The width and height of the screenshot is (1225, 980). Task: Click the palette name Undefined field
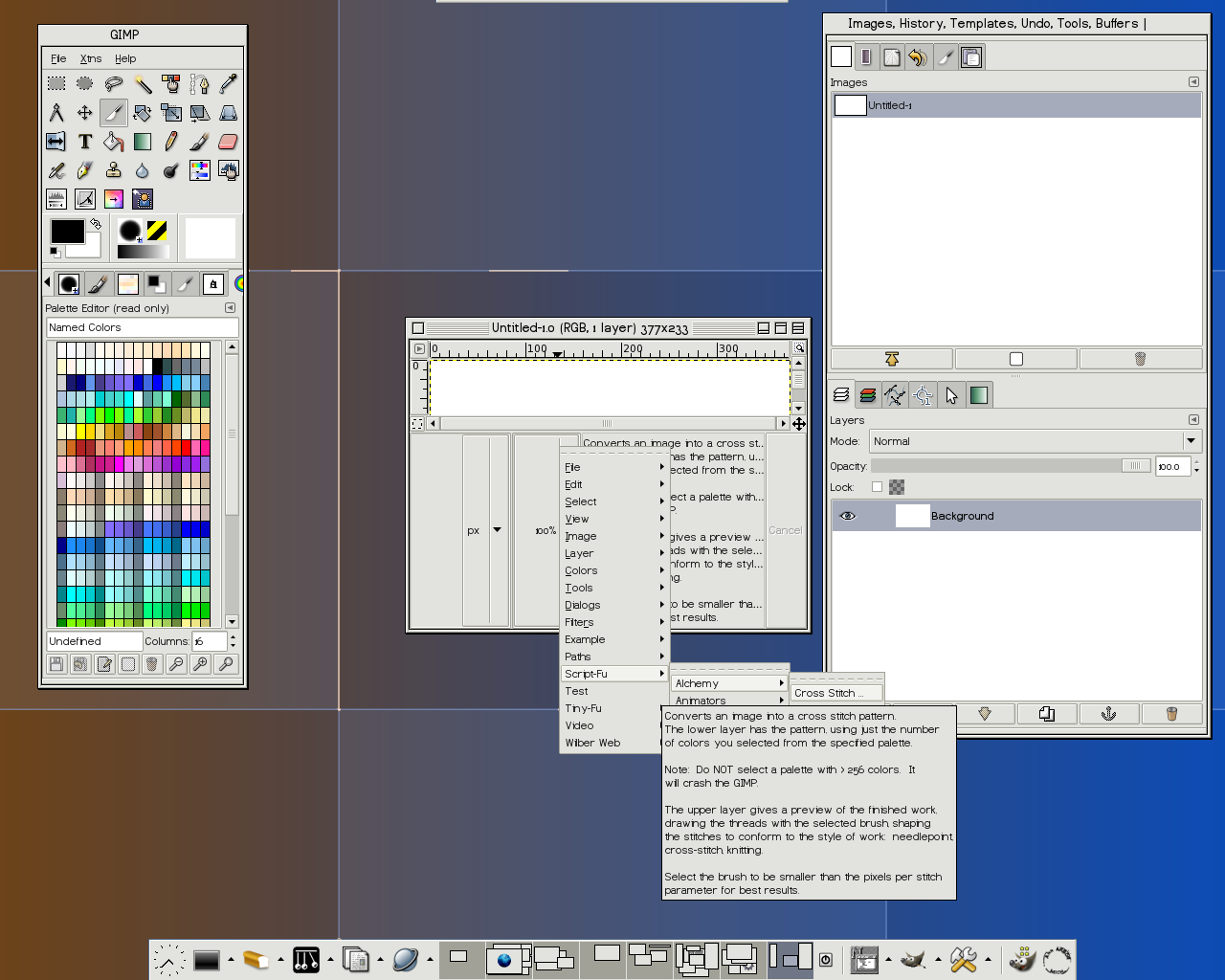(94, 641)
